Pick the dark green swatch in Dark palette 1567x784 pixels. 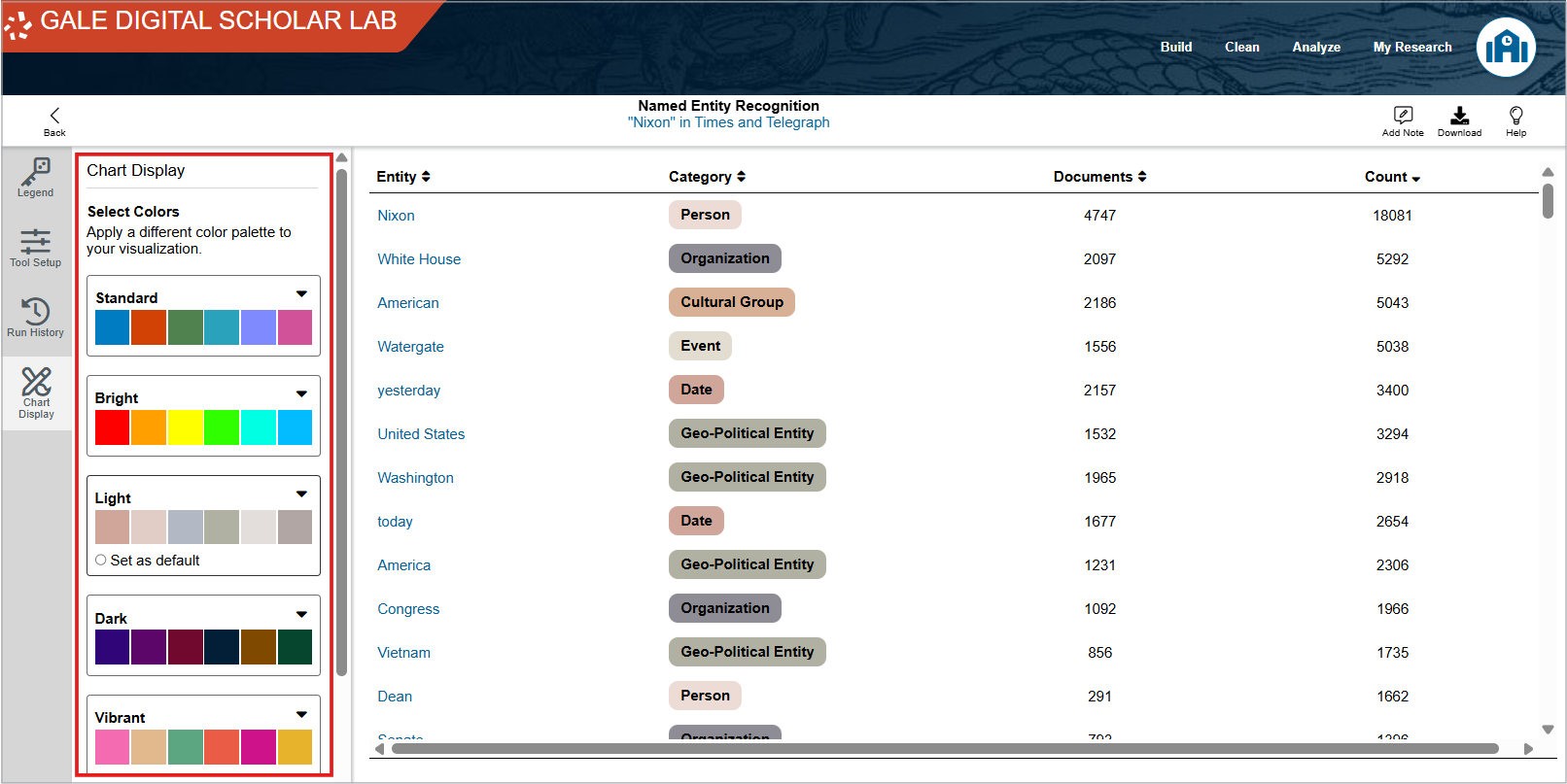(x=296, y=647)
